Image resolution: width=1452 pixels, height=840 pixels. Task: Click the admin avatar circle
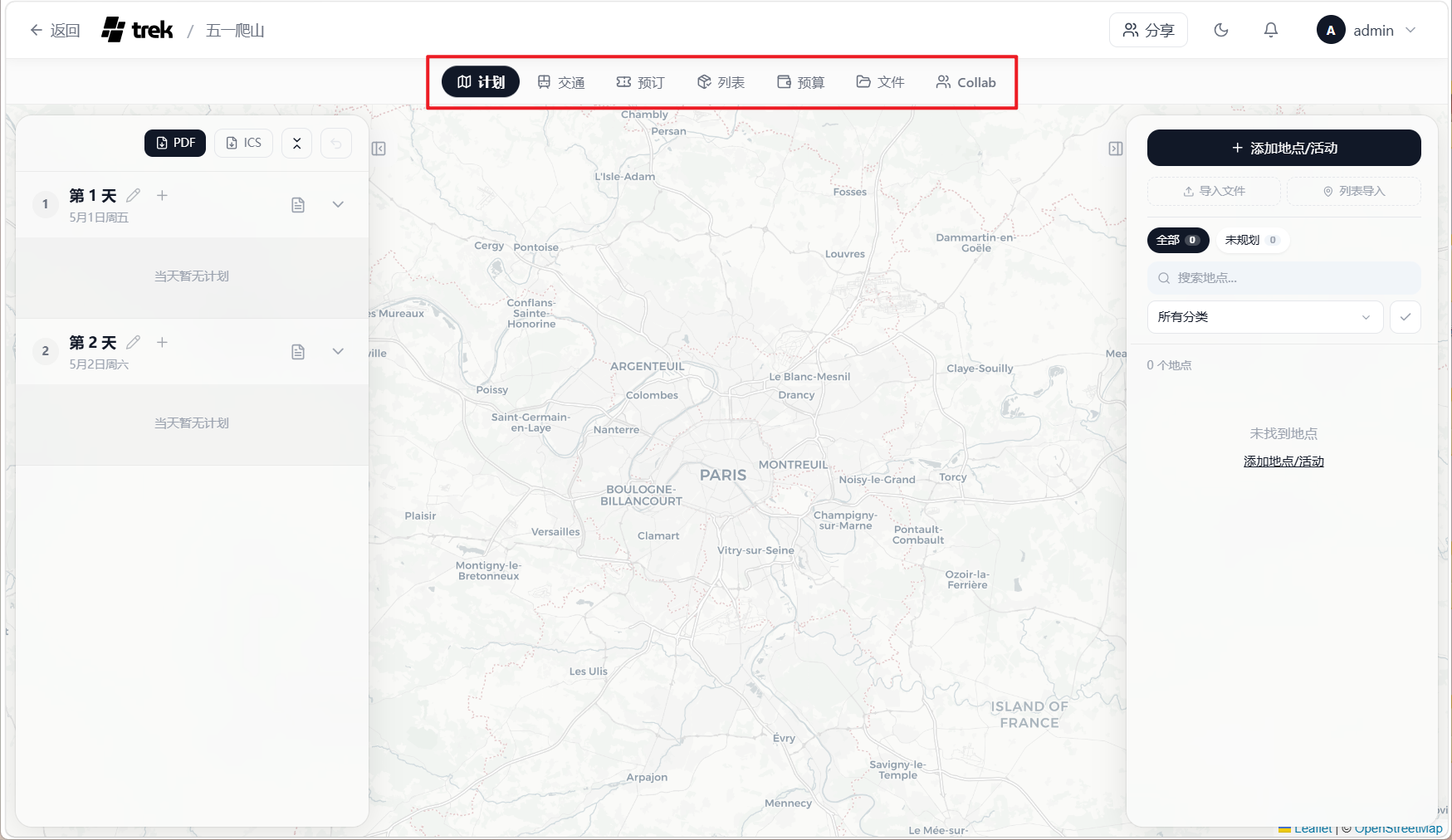1331,30
